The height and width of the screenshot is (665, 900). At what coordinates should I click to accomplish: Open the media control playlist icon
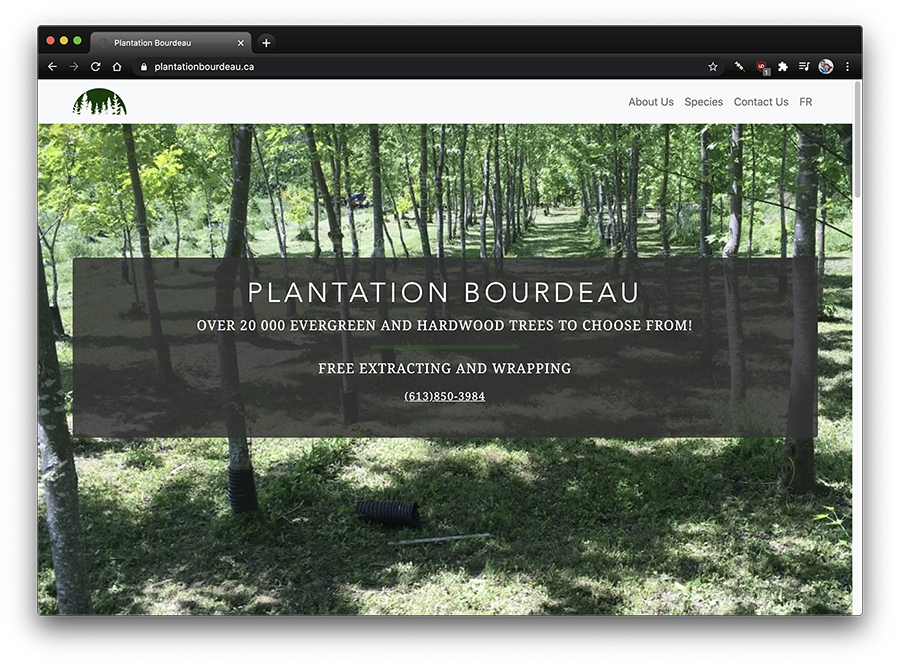(804, 67)
